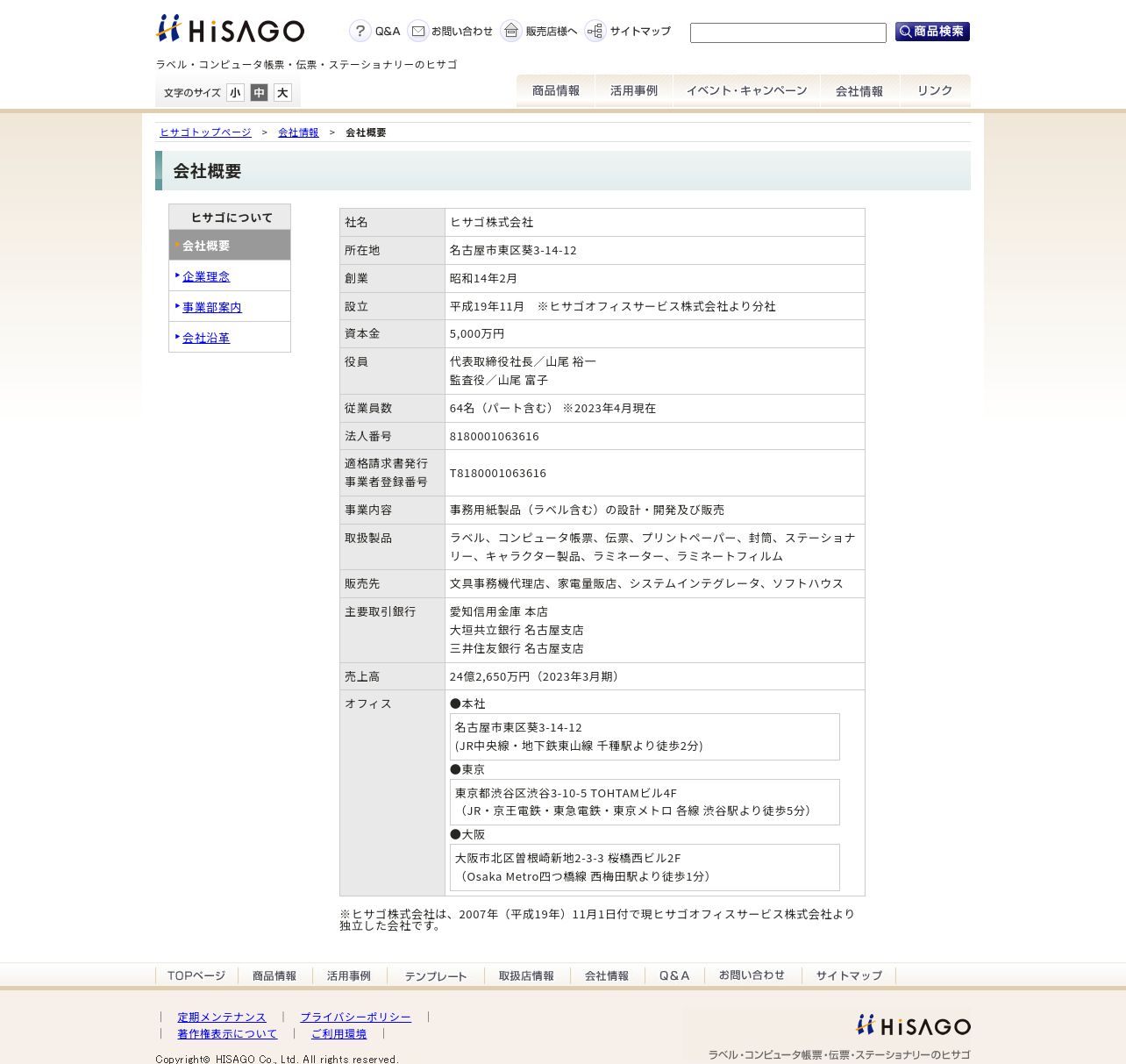The height and width of the screenshot is (1064, 1126).
Task: Open 活用事例 in footer navigation
Action: [349, 975]
